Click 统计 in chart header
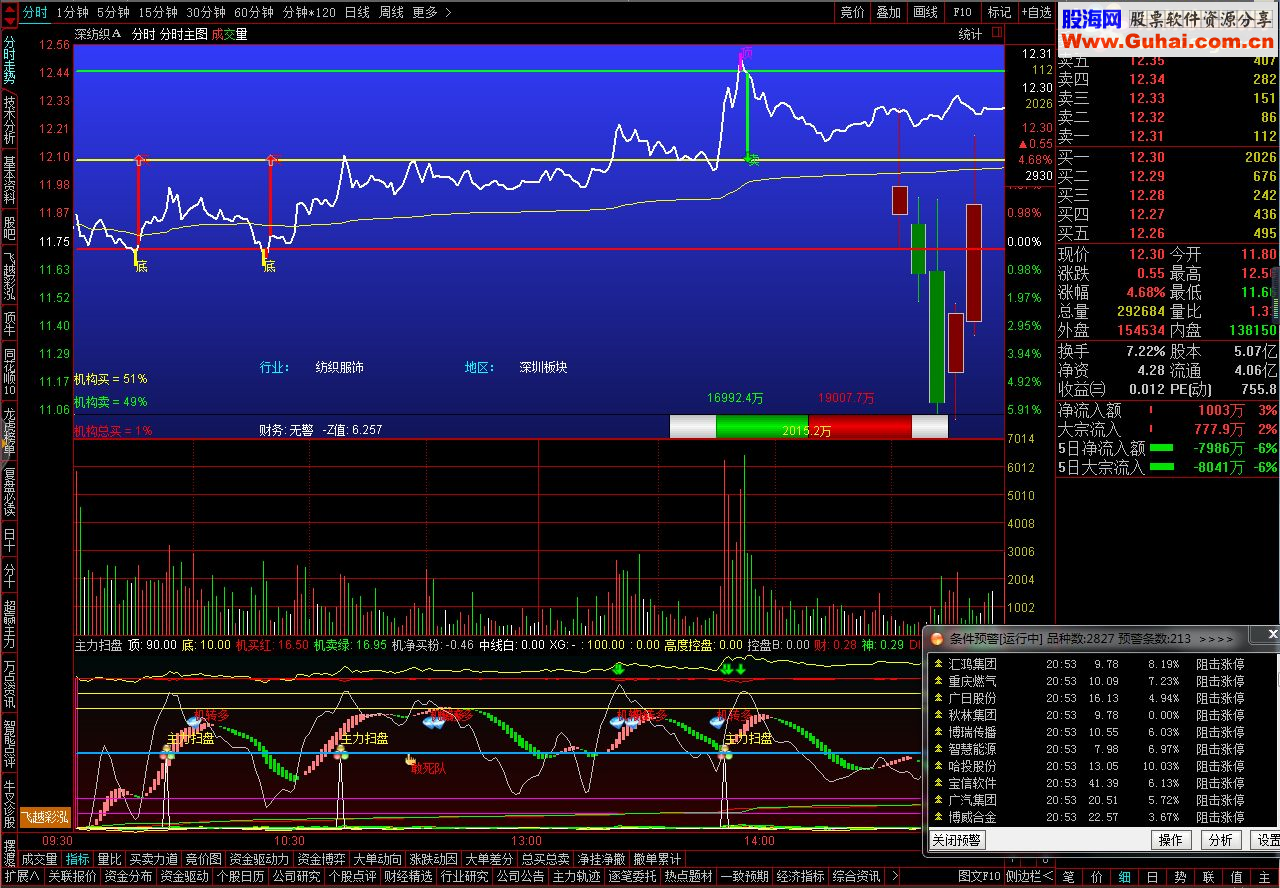 (970, 34)
